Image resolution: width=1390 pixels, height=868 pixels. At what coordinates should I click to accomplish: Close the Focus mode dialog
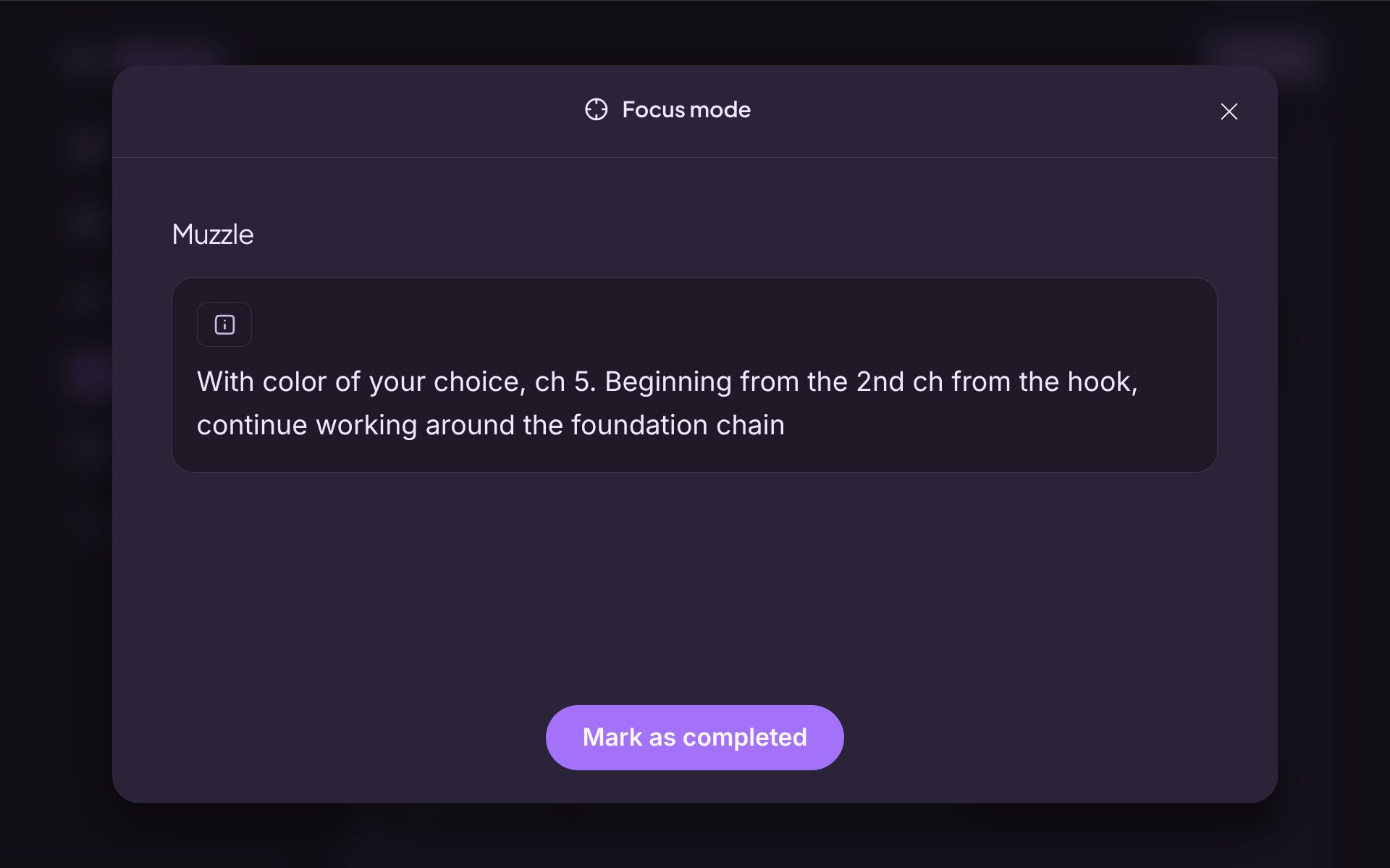point(1229,111)
